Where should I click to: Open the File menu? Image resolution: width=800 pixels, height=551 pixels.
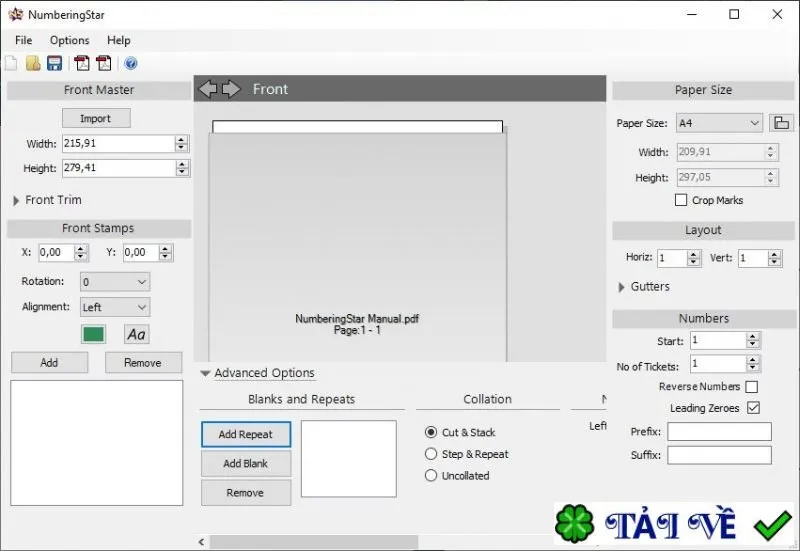23,40
